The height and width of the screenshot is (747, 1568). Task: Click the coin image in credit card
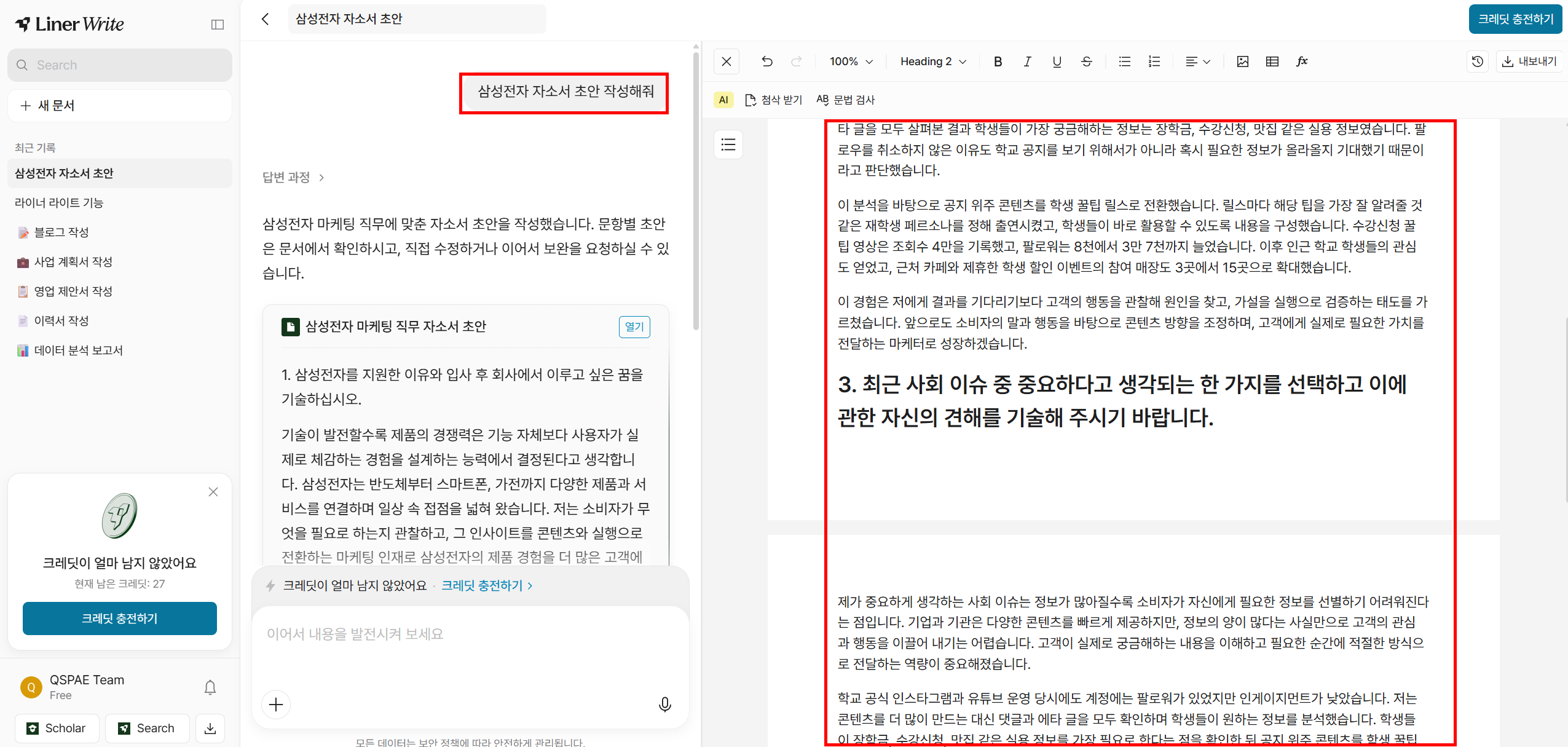pyautogui.click(x=120, y=516)
